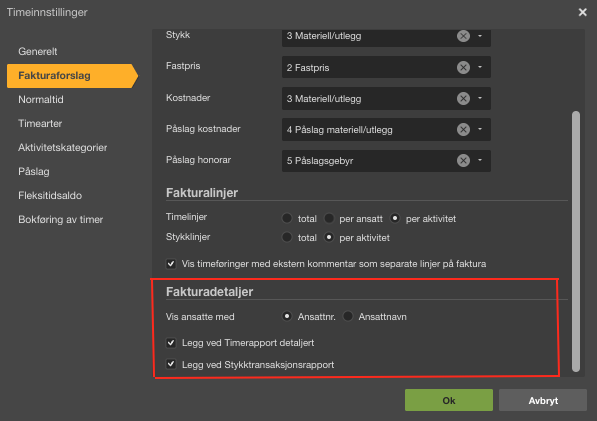Open the Fleksitidsaldo settings section
The height and width of the screenshot is (421, 597).
[50, 196]
